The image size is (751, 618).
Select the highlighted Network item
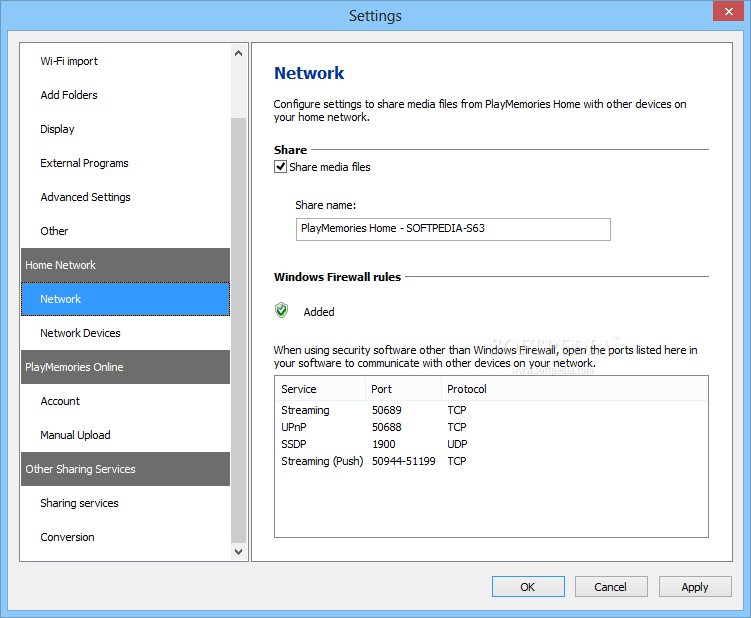[125, 299]
